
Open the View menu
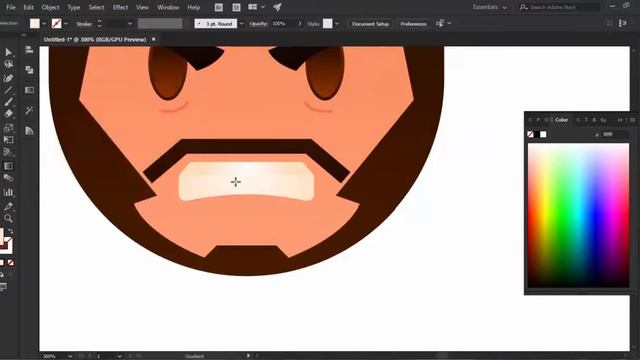(x=142, y=7)
